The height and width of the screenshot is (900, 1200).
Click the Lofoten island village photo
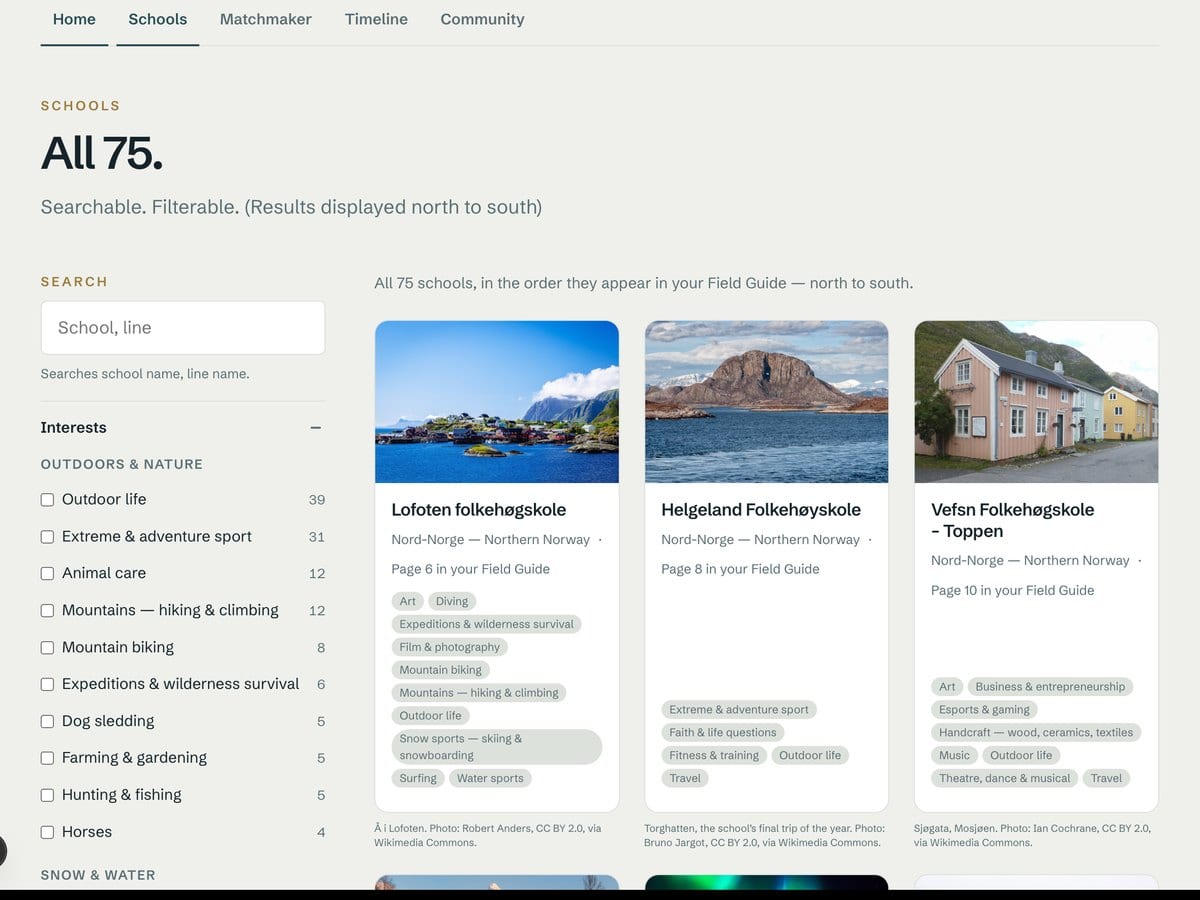point(497,402)
